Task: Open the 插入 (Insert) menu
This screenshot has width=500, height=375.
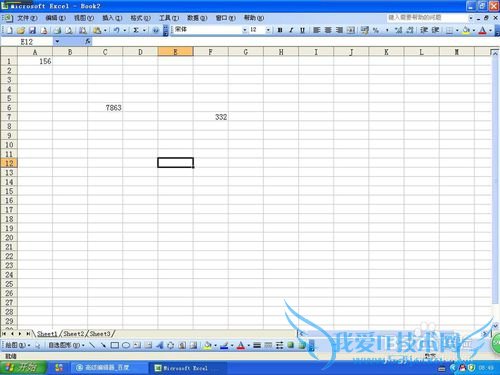Action: coord(112,18)
